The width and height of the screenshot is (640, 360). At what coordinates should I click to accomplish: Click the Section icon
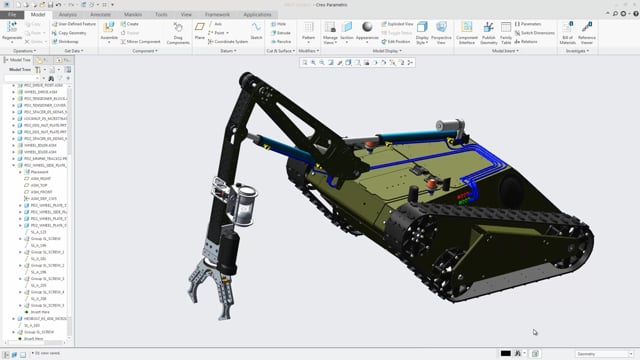[347, 27]
